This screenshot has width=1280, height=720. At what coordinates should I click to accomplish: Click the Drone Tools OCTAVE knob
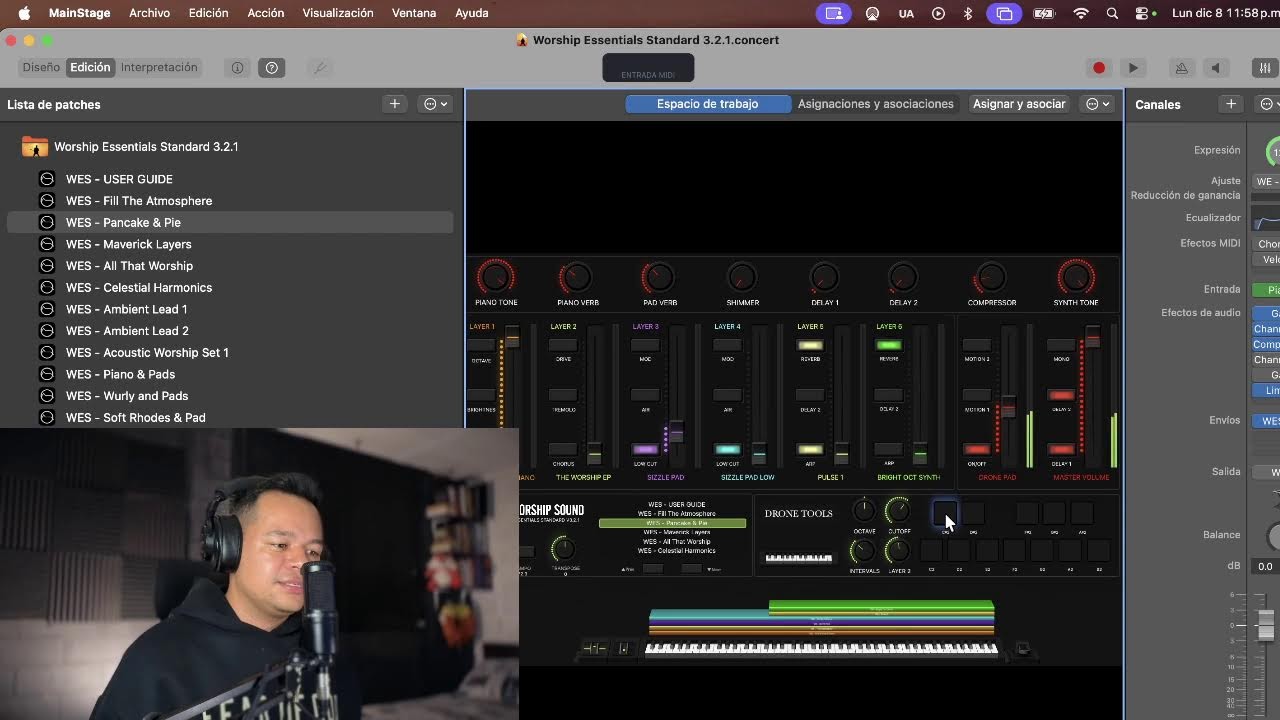pyautogui.click(x=864, y=511)
